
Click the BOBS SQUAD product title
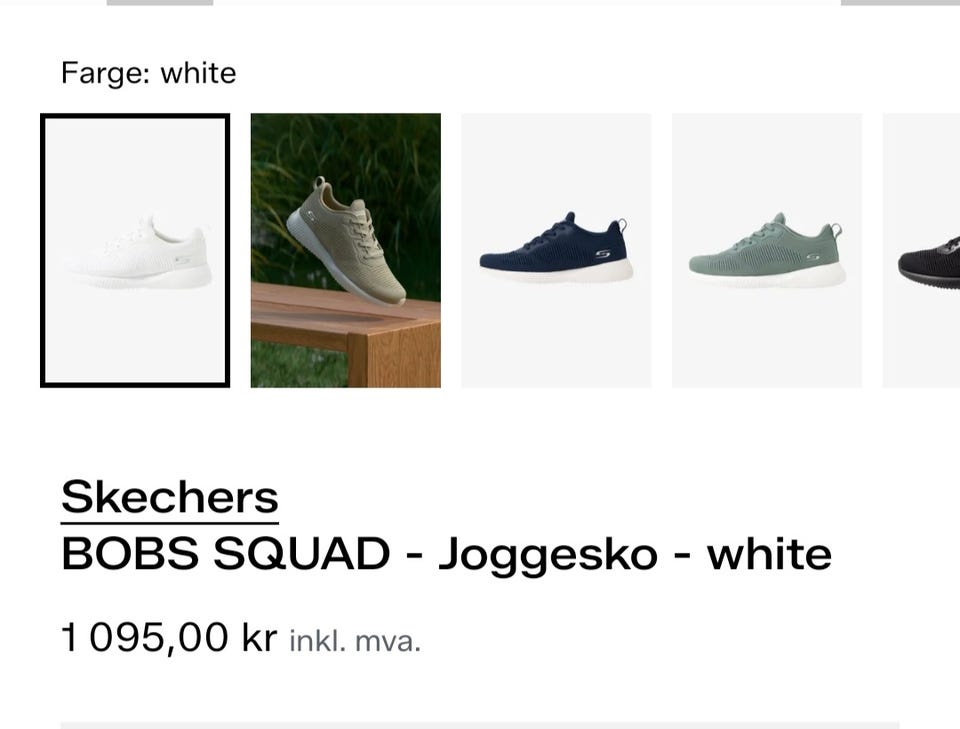(x=446, y=554)
